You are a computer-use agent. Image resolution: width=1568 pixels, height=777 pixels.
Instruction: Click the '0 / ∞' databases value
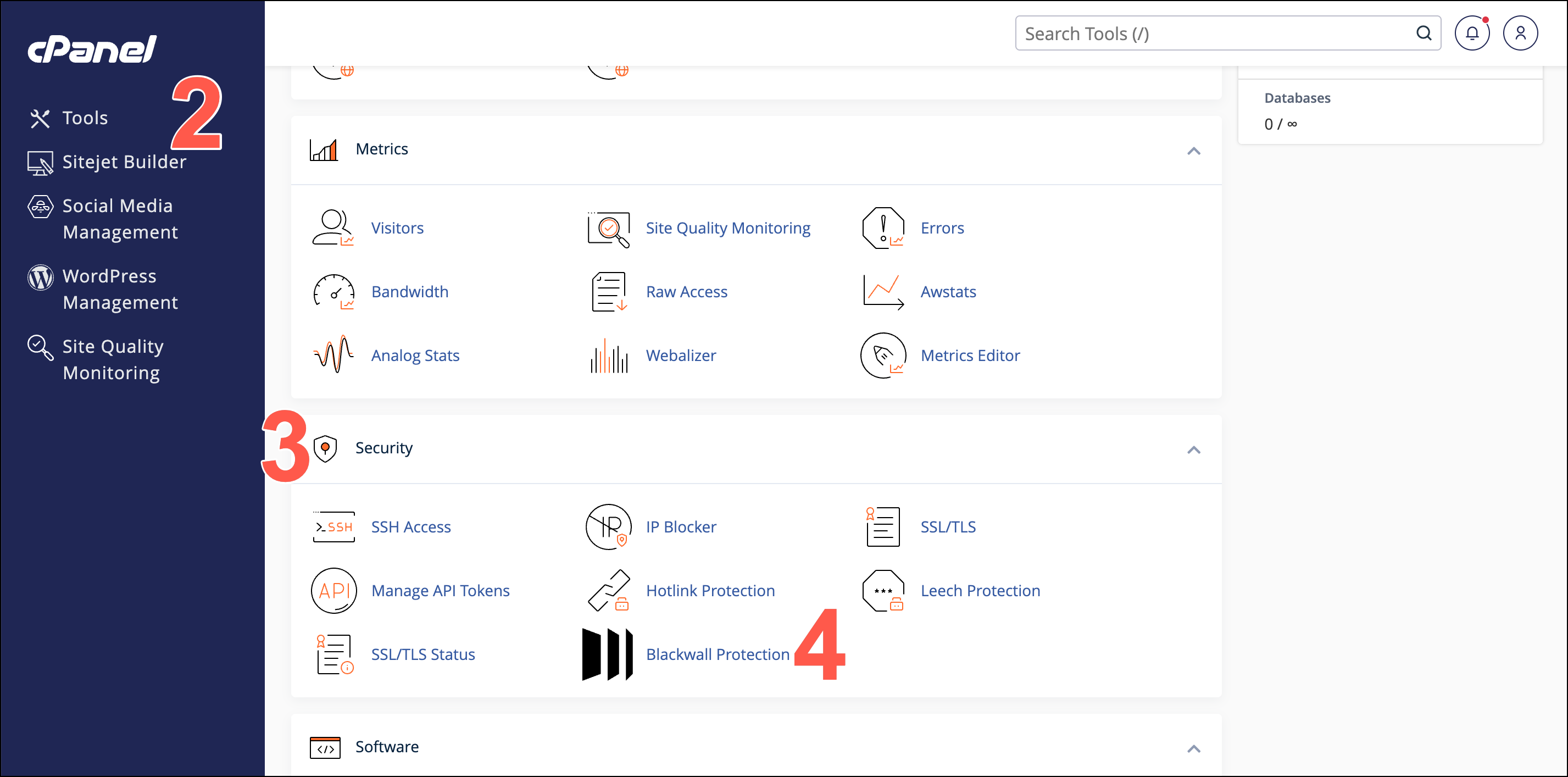pos(1281,124)
